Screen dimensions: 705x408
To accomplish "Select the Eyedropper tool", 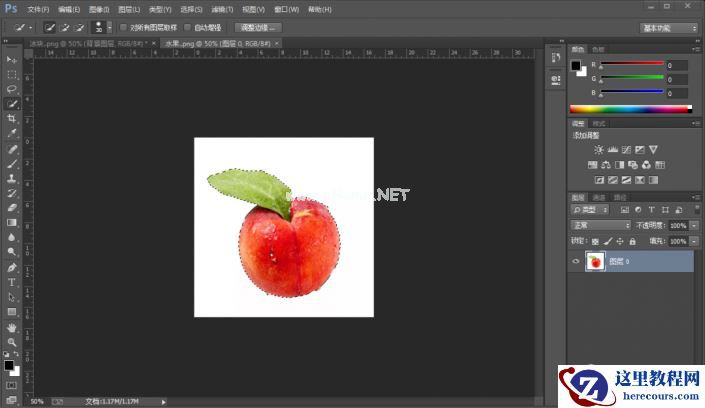I will pos(12,133).
